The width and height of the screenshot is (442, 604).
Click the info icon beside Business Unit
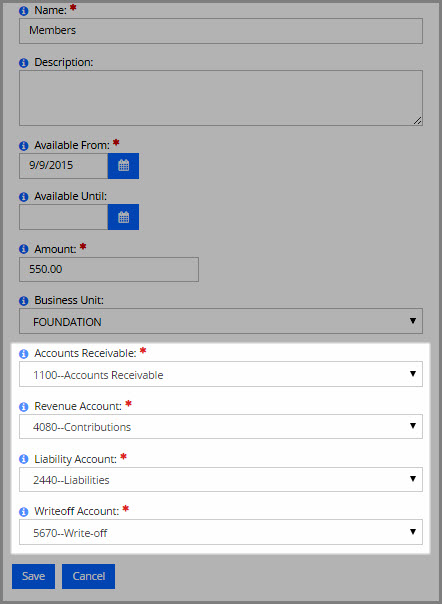pos(24,301)
